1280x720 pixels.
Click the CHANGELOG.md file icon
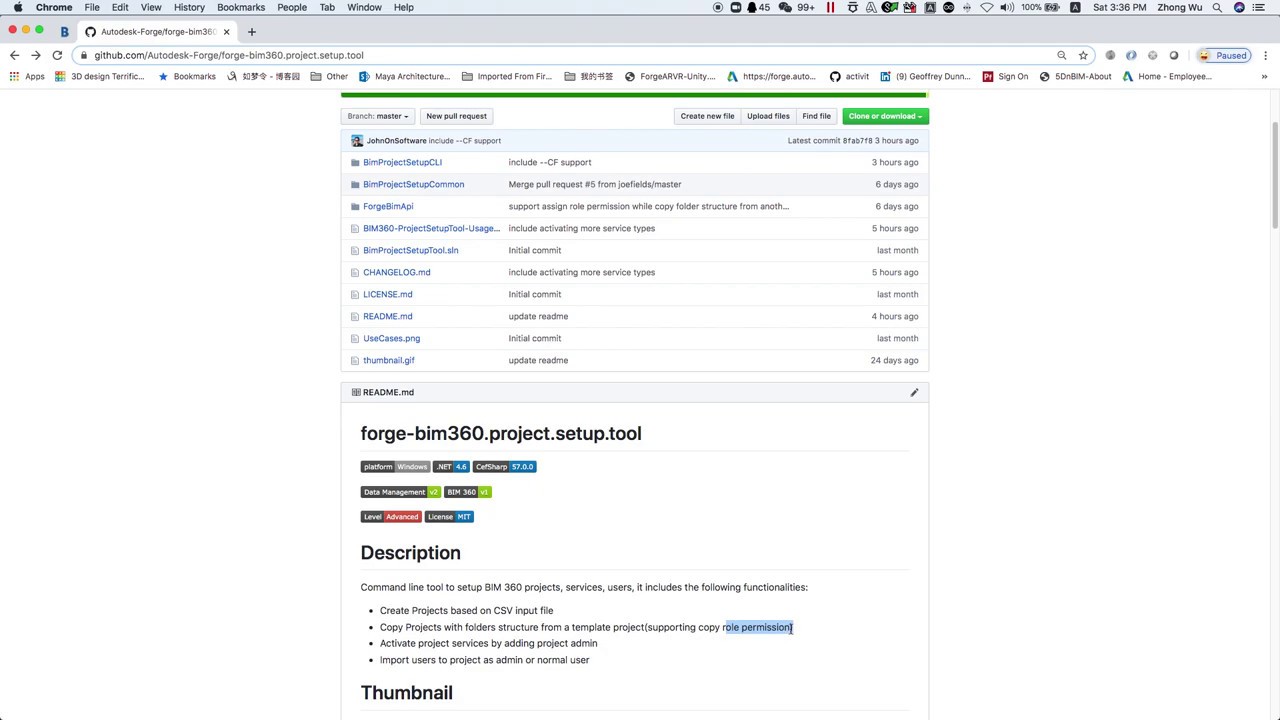pyautogui.click(x=355, y=272)
